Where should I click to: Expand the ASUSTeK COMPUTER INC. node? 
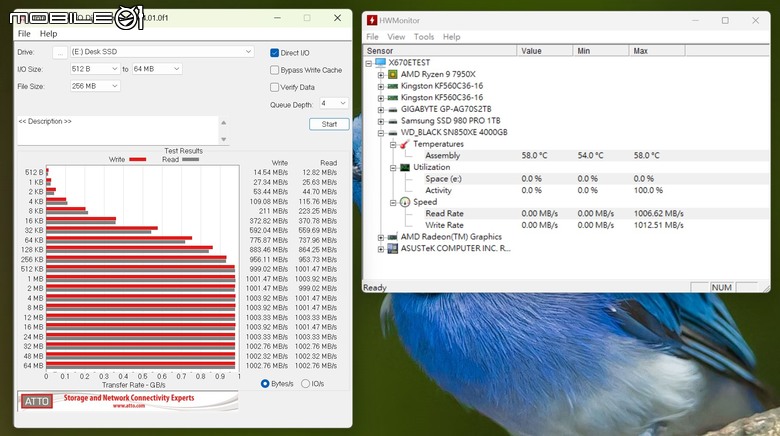pyautogui.click(x=381, y=249)
